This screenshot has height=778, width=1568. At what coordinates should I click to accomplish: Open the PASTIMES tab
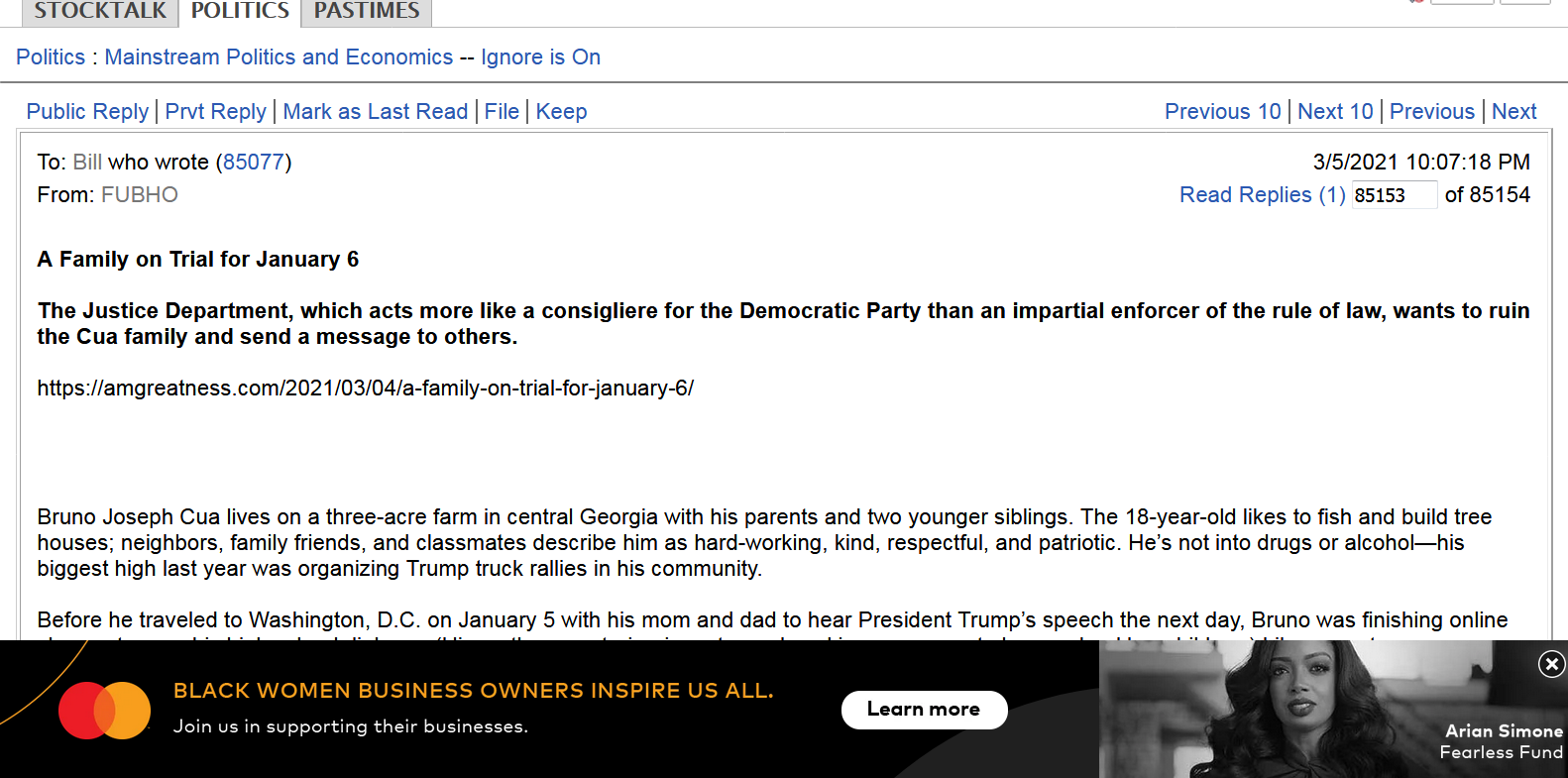[x=367, y=12]
